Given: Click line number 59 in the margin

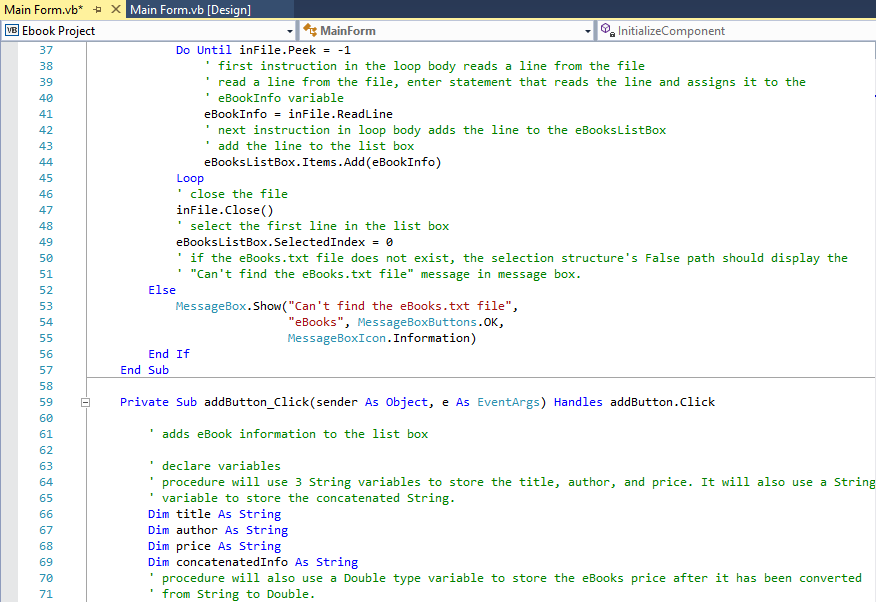Looking at the screenshot, I should pyautogui.click(x=45, y=402).
